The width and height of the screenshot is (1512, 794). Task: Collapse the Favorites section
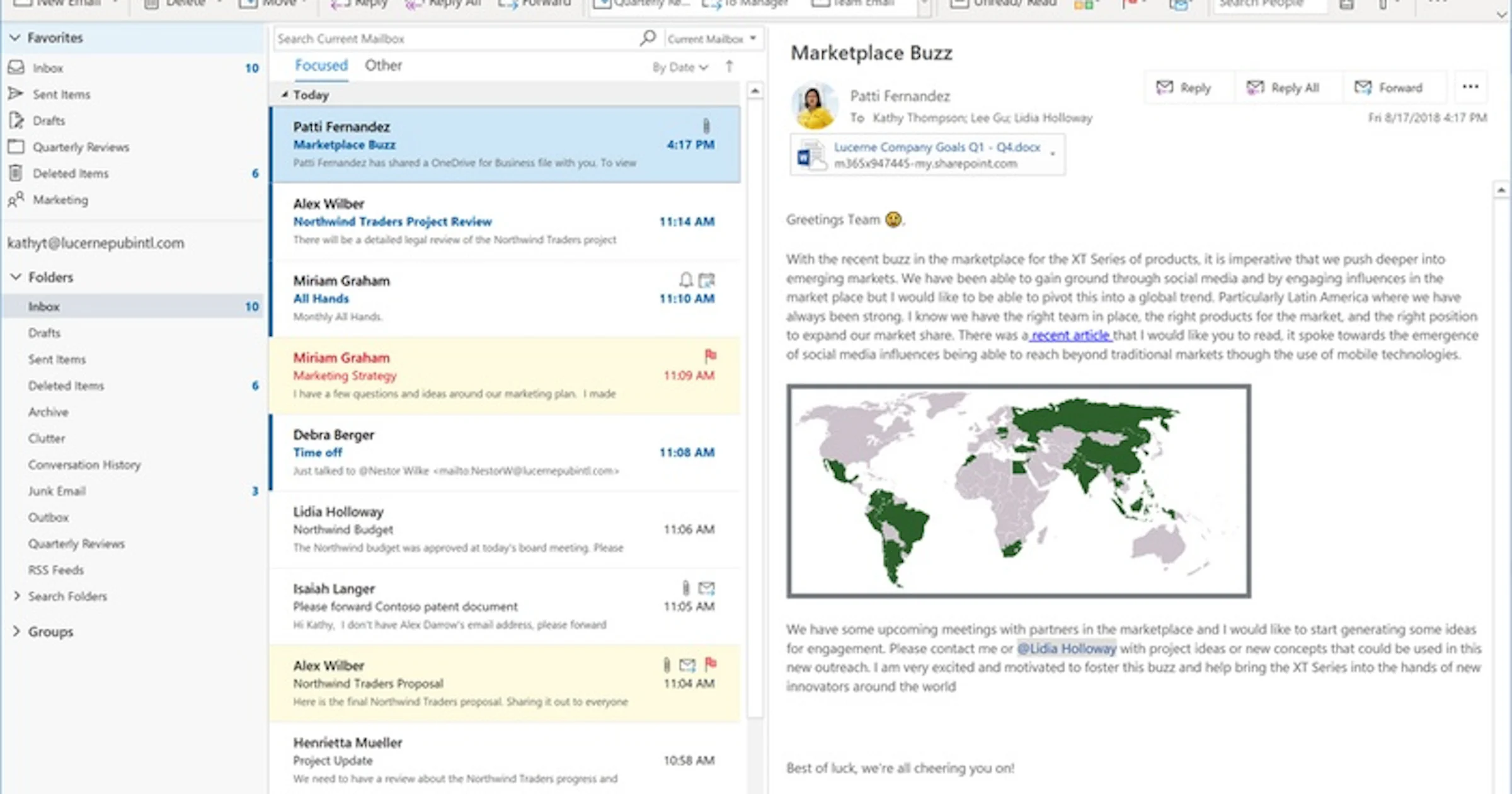tap(15, 37)
